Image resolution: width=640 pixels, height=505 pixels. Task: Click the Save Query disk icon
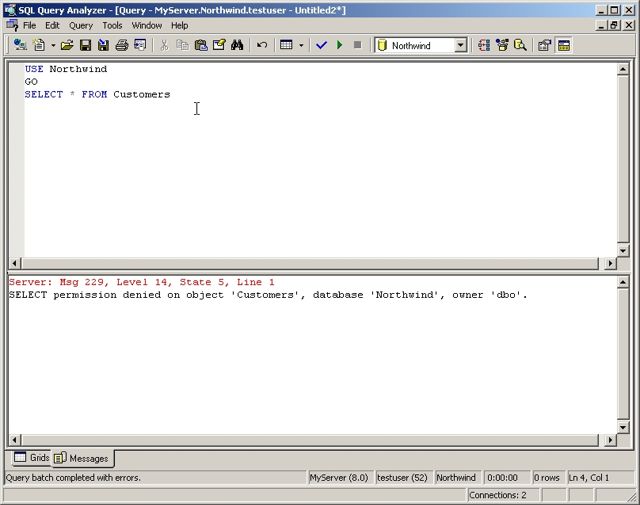point(85,45)
